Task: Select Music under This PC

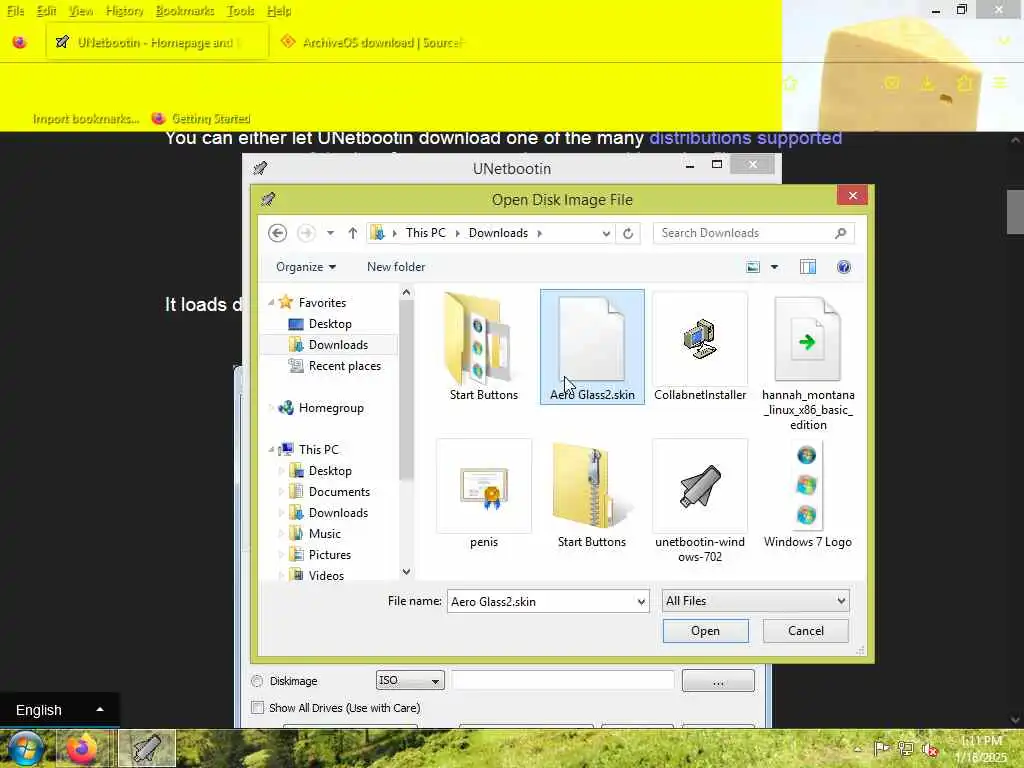Action: (x=324, y=534)
